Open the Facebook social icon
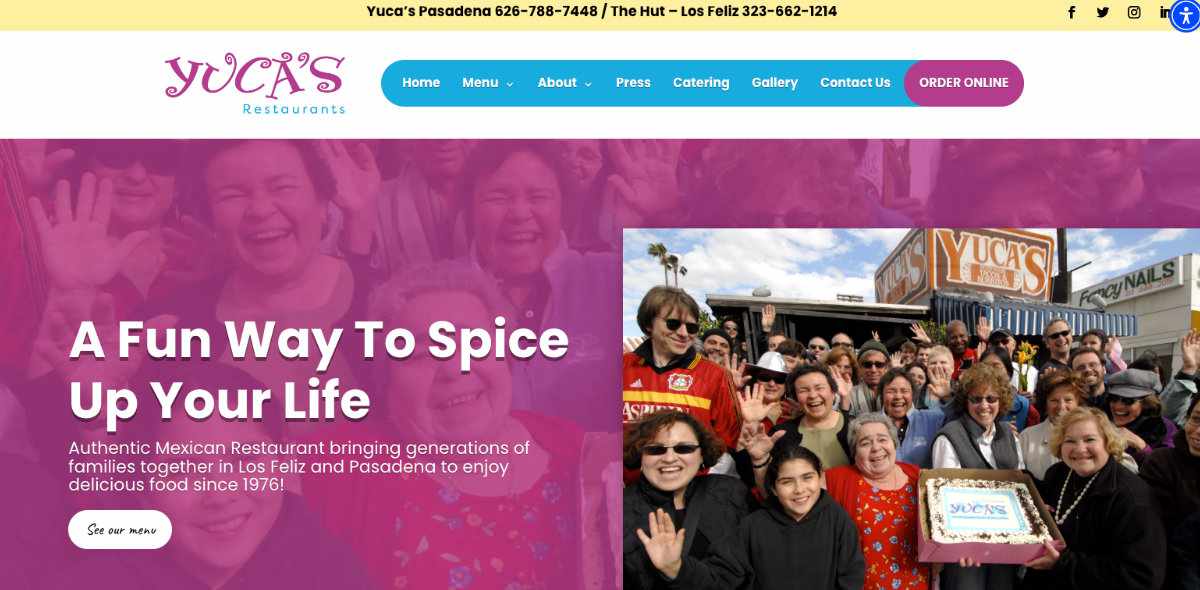 tap(1071, 13)
